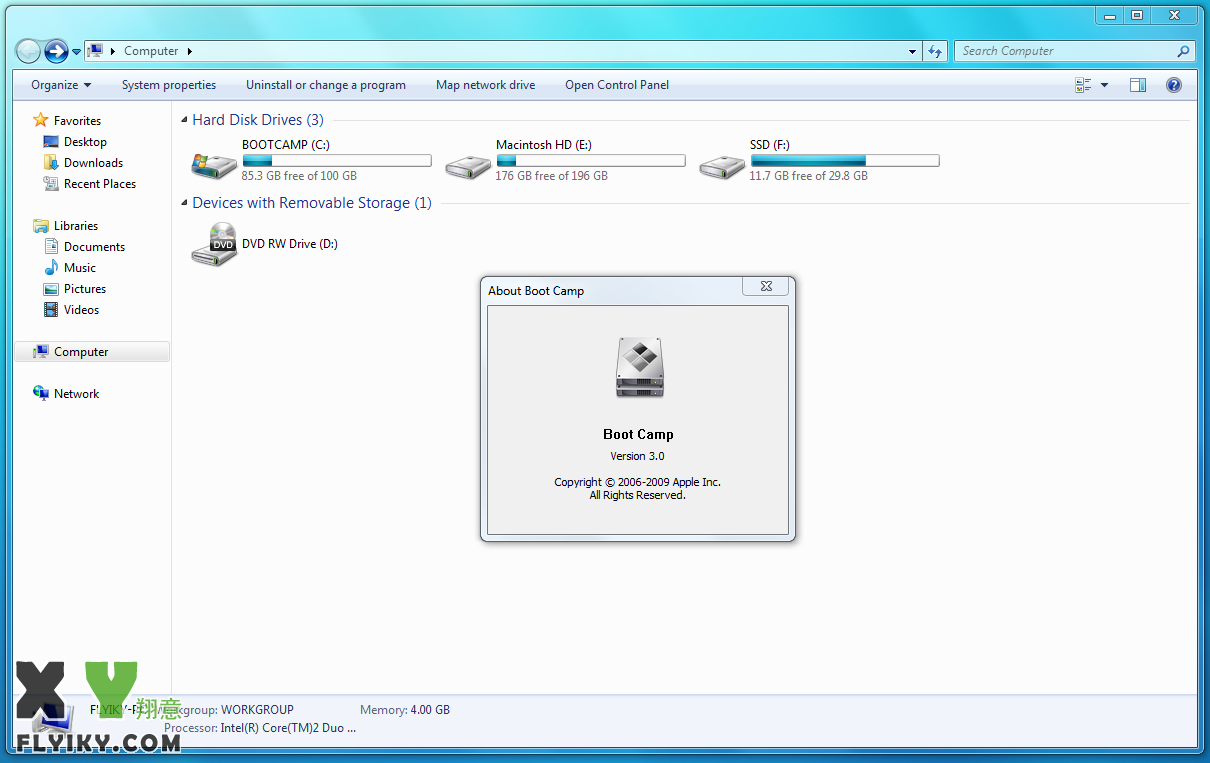Select Libraries in navigation pane
This screenshot has width=1210, height=763.
[x=76, y=226]
